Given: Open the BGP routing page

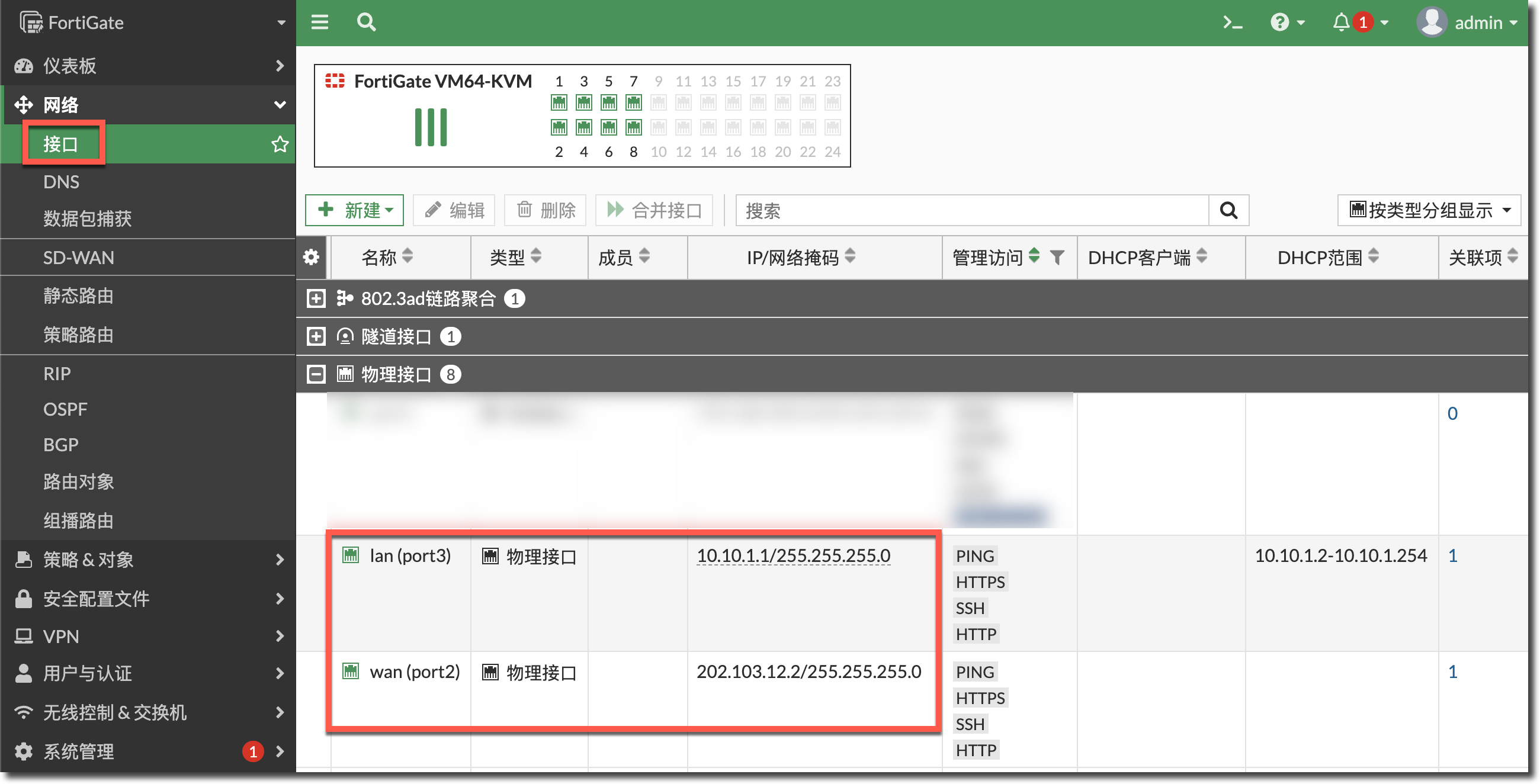Looking at the screenshot, I should click(61, 445).
